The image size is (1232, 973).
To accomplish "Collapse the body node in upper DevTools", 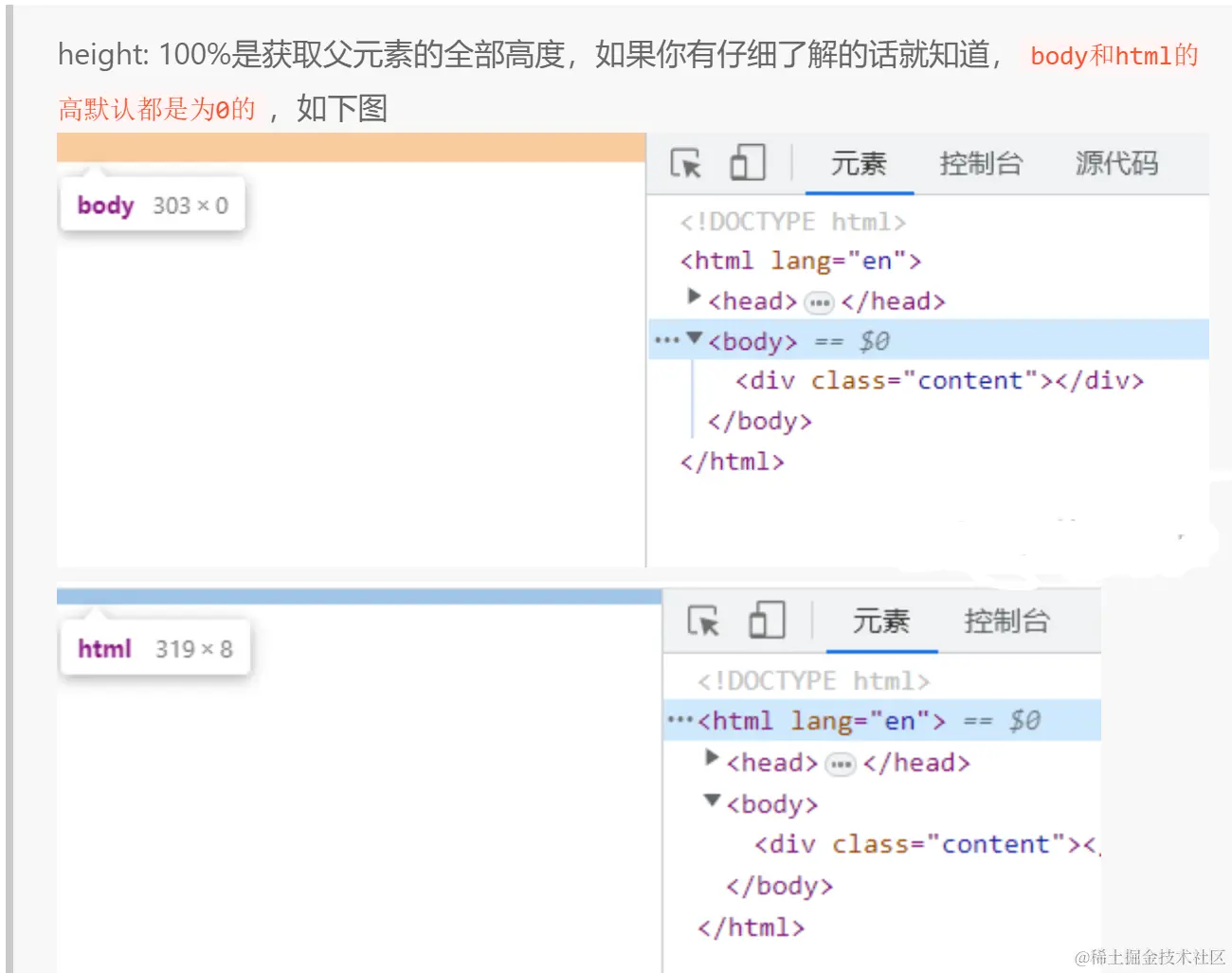I will point(695,338).
